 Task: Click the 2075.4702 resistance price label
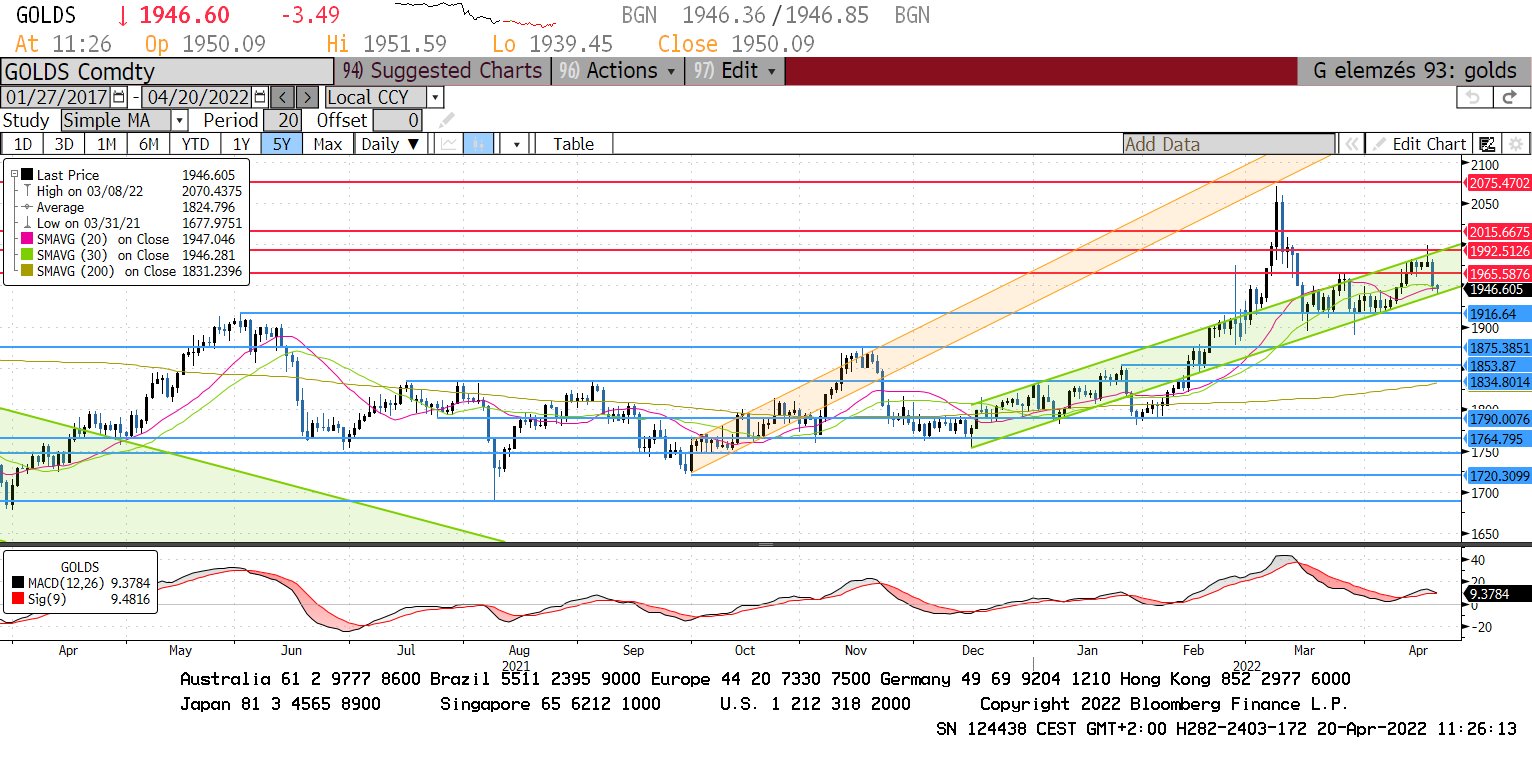1497,183
